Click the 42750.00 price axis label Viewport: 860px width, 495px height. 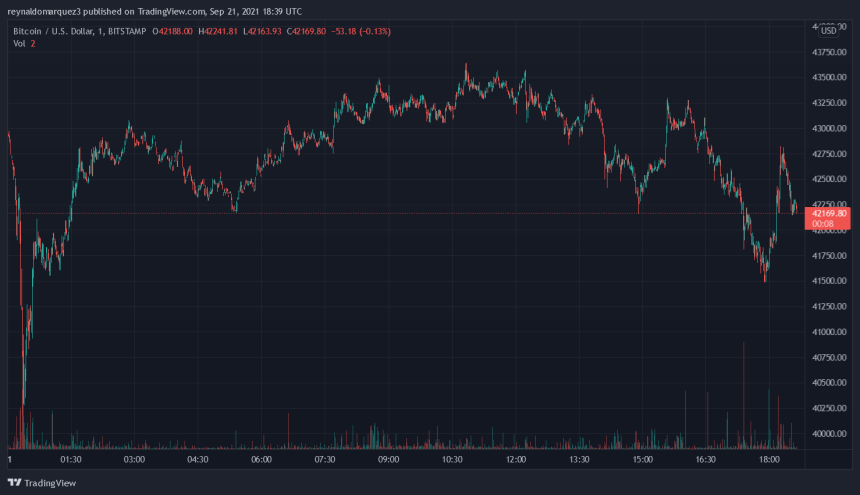[829, 154]
